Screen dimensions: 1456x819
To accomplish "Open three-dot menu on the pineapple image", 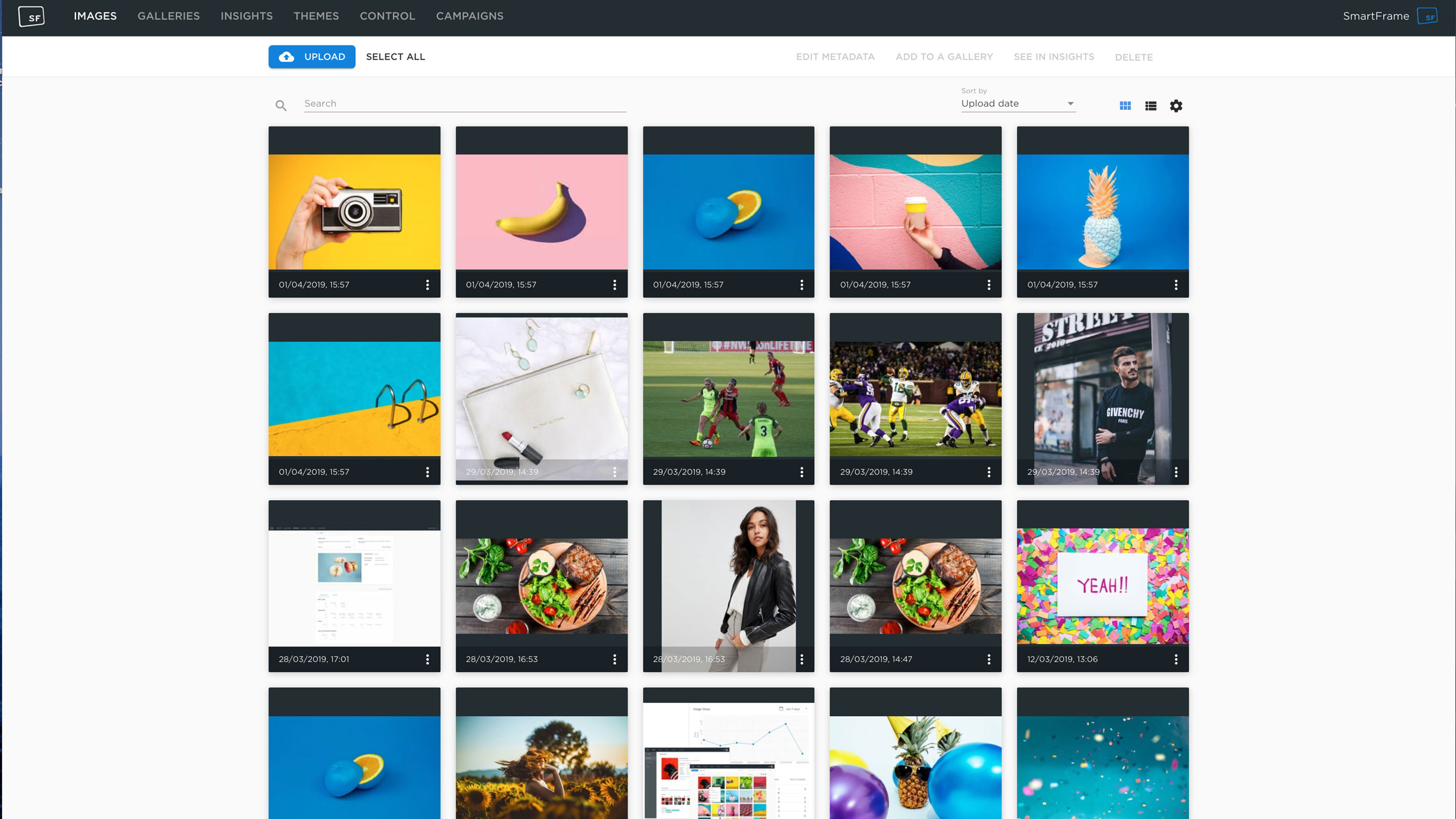I will point(1175,285).
